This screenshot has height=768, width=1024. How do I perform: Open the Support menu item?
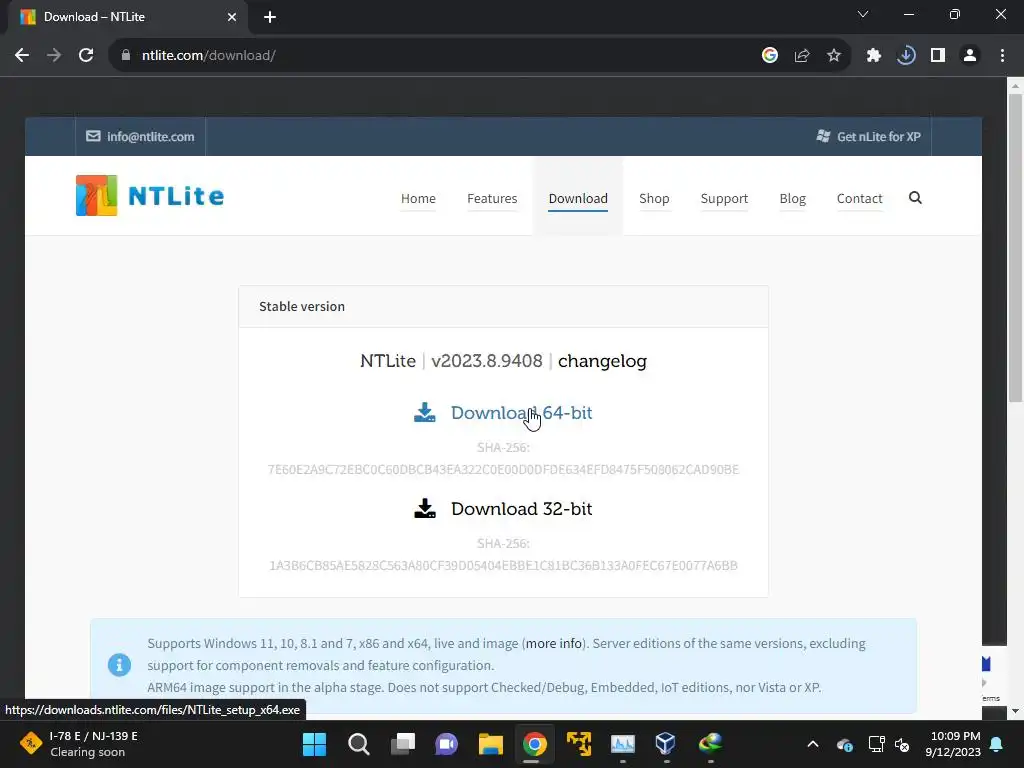(x=724, y=199)
